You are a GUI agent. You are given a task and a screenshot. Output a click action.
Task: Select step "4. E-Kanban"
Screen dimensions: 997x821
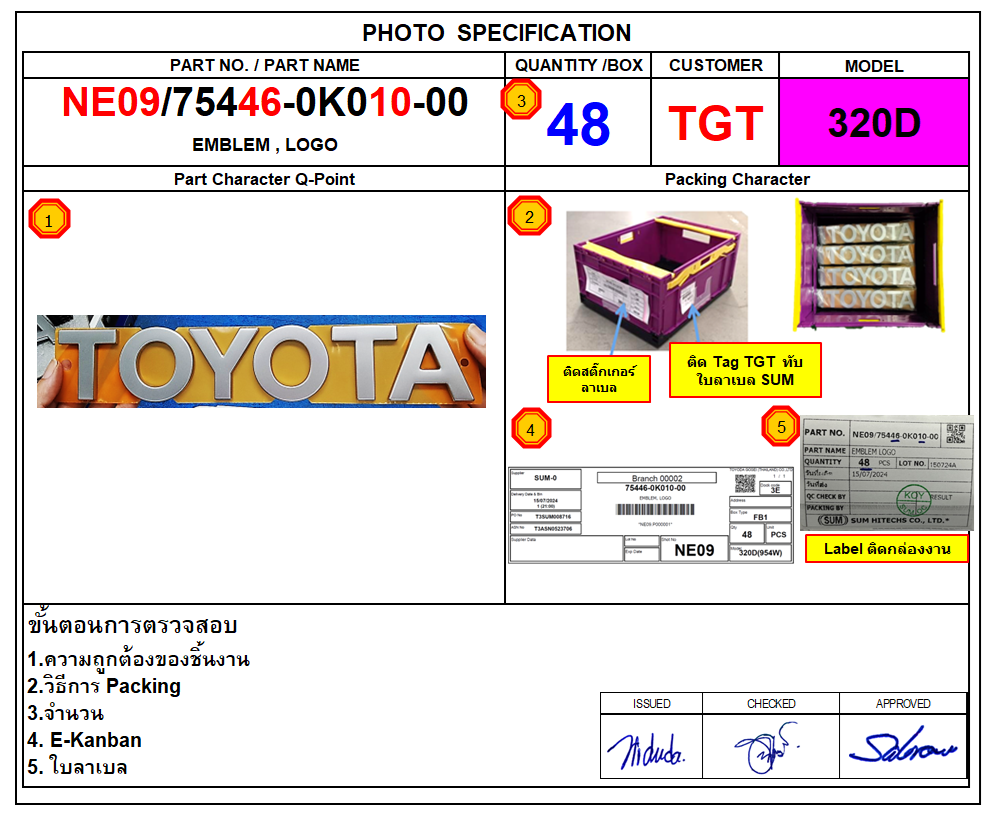85,740
